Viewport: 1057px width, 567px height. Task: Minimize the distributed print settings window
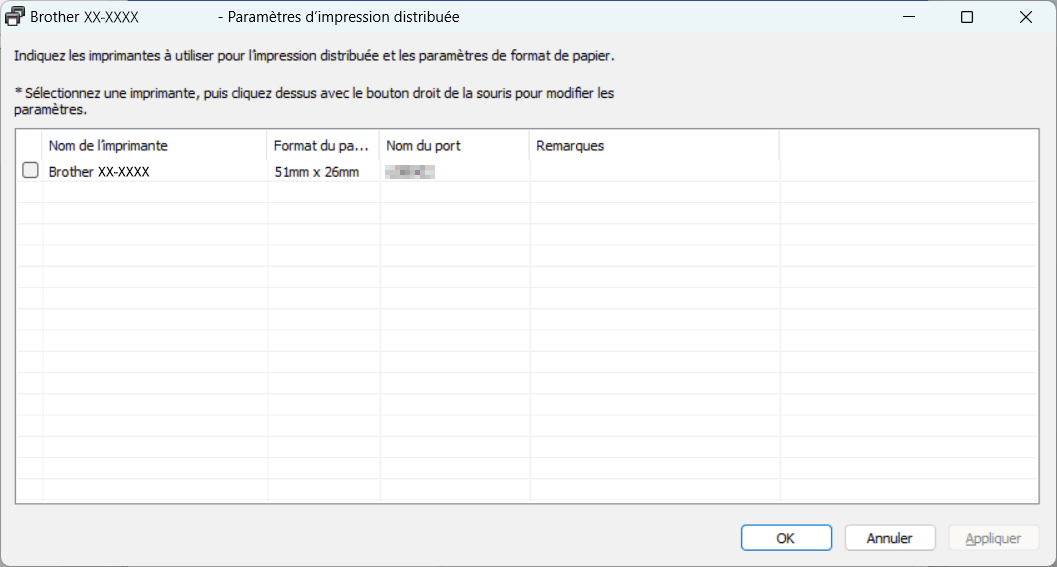coord(909,17)
